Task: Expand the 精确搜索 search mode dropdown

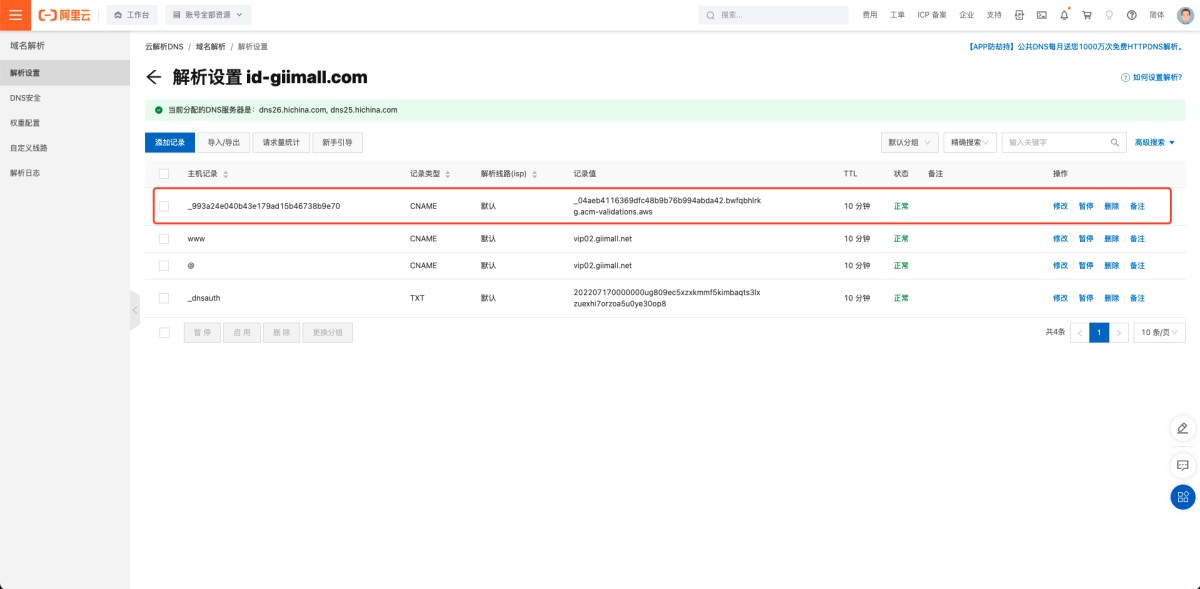Action: coord(971,143)
